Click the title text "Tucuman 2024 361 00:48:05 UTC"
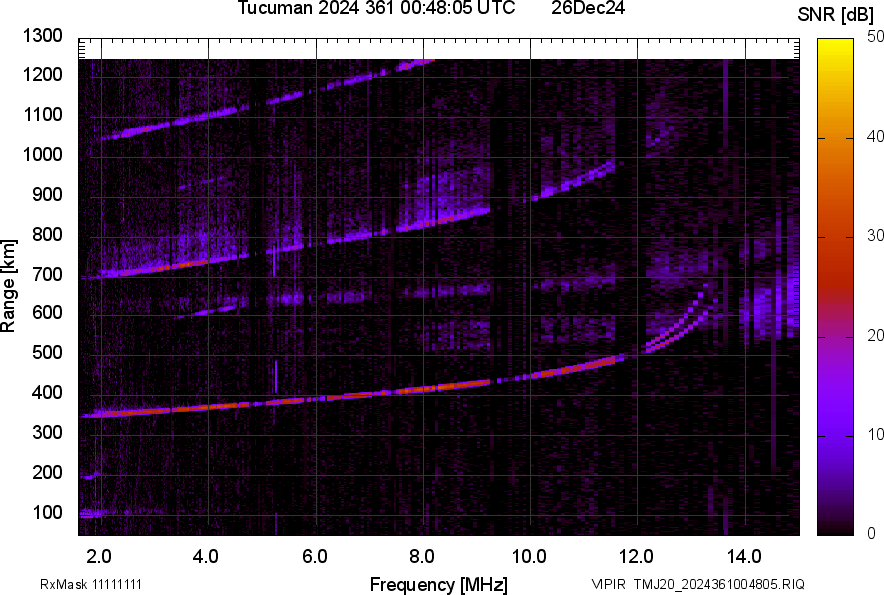Screen dimensions: 884x595 tap(376, 8)
